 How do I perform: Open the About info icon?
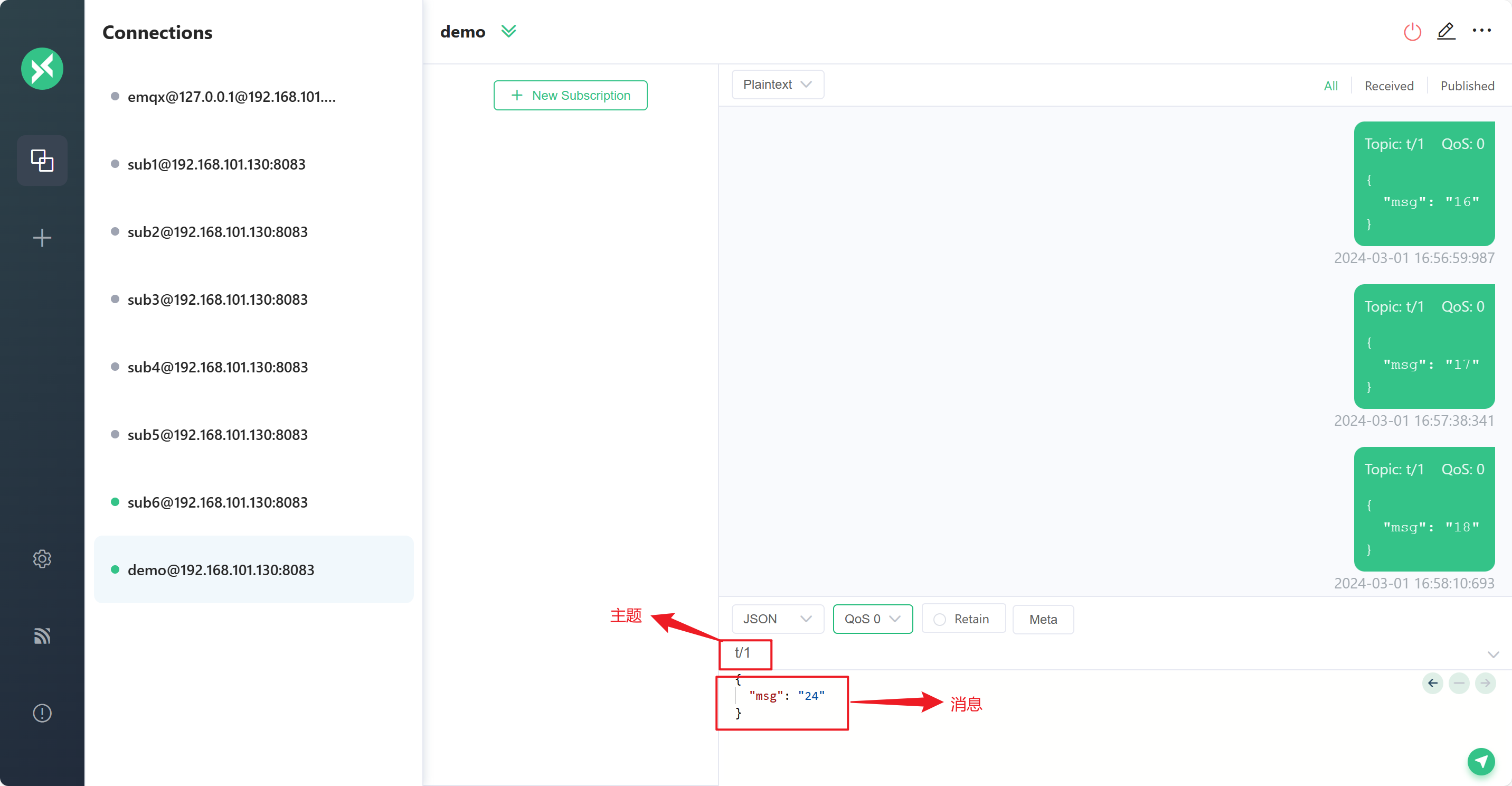tap(42, 713)
